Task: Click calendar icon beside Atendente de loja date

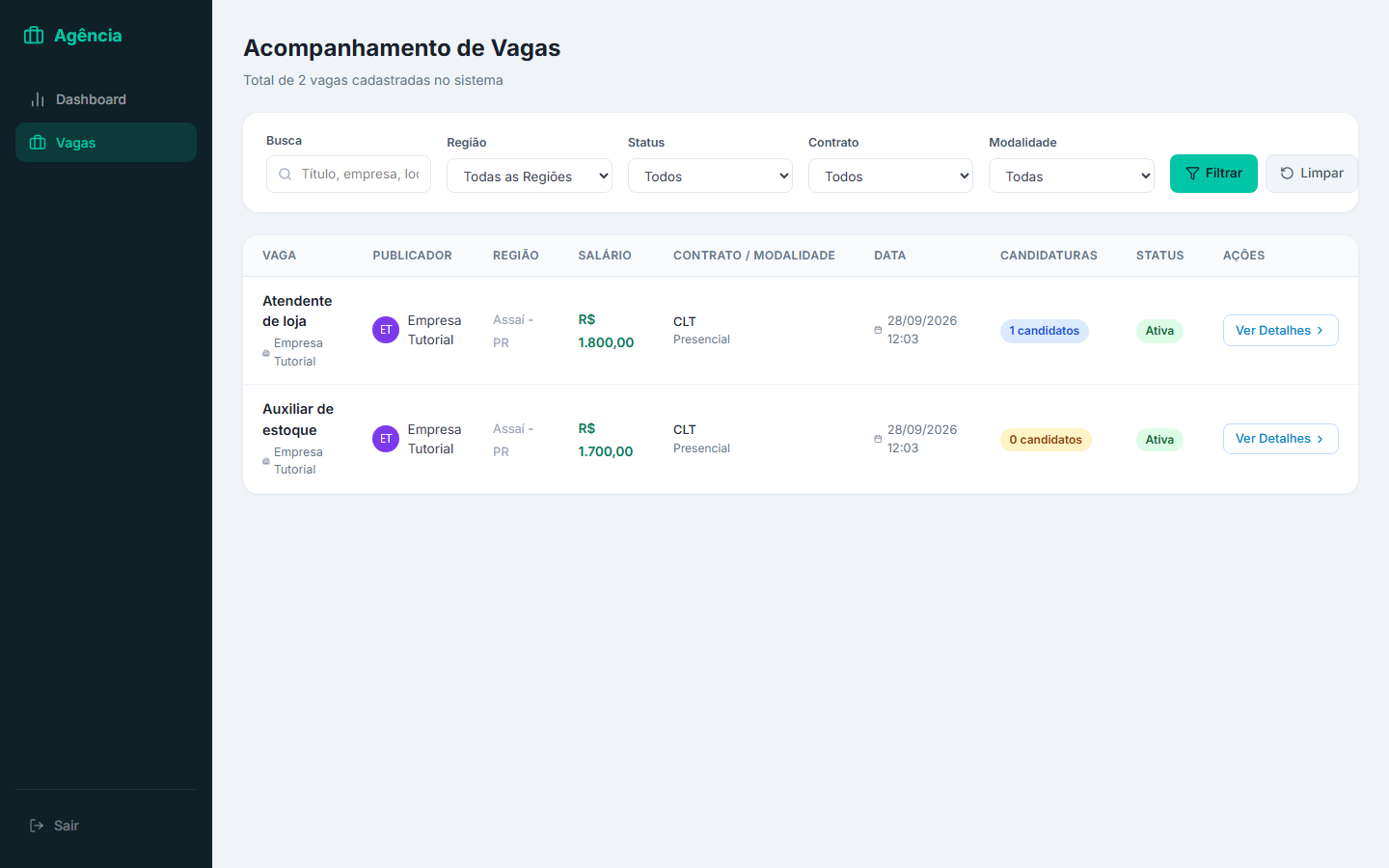Action: pyautogui.click(x=878, y=330)
